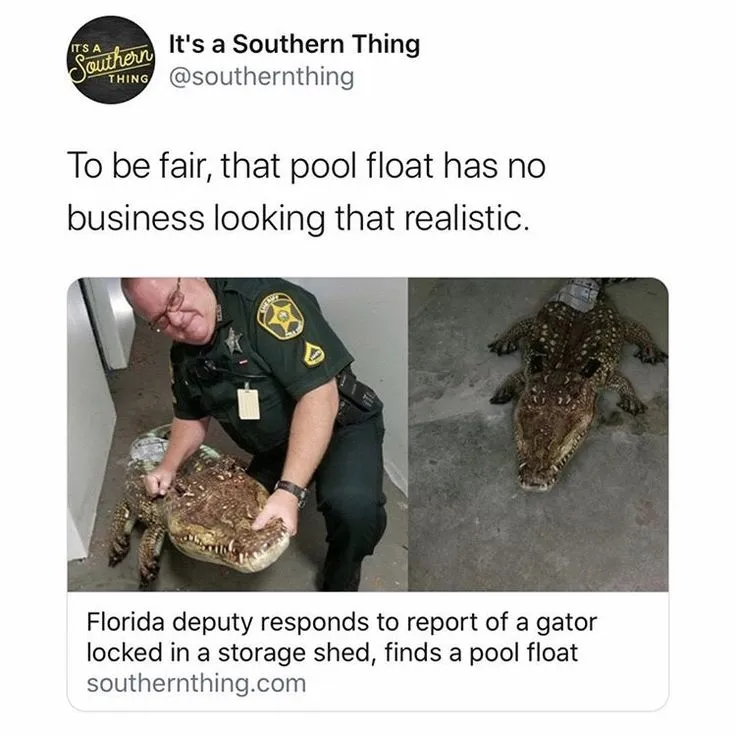Select the line "business looking that realistic."
The width and height of the screenshot is (736, 735).
point(299,218)
